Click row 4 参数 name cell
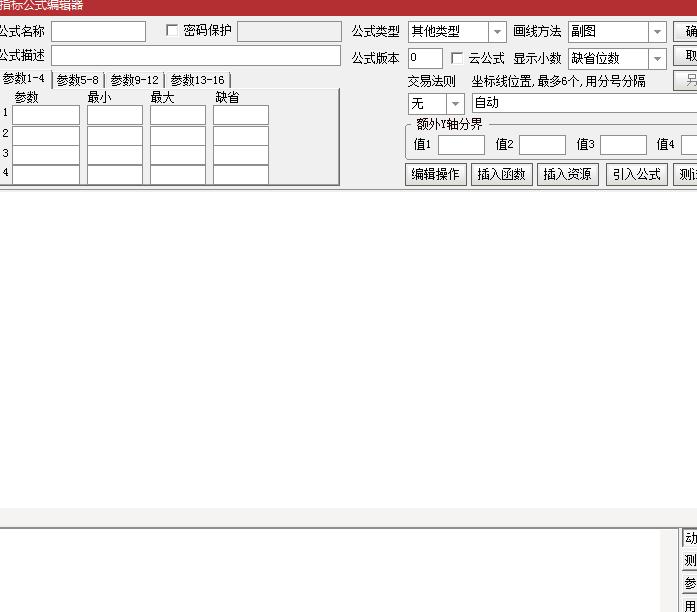The height and width of the screenshot is (612, 697). coord(46,174)
